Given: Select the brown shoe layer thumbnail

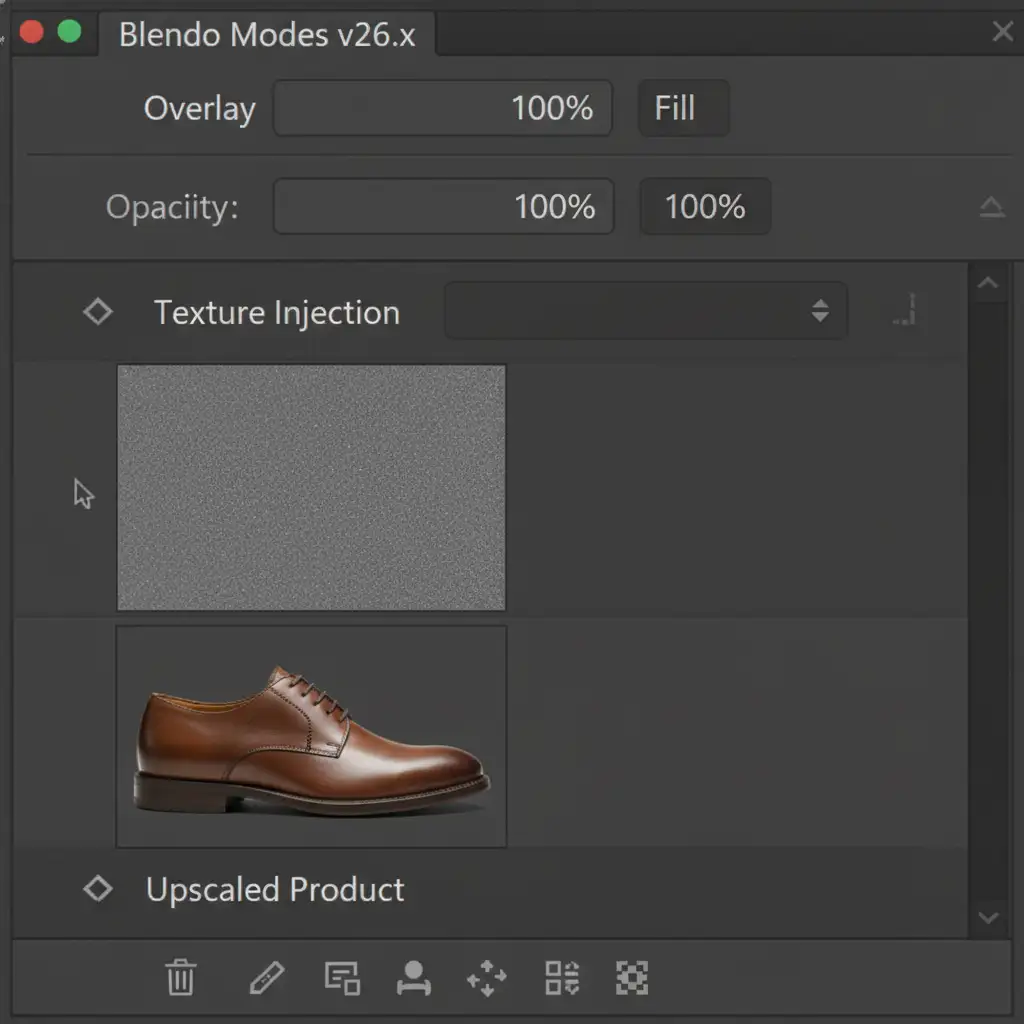Looking at the screenshot, I should click(311, 737).
